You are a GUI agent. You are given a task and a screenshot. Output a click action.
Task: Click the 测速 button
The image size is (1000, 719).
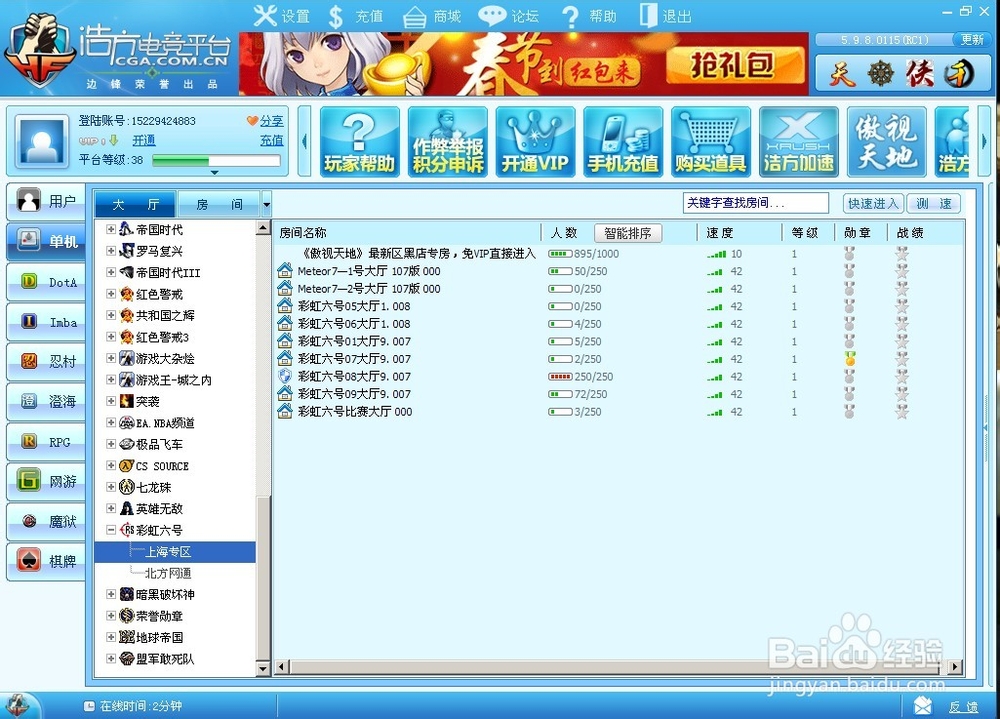(x=933, y=204)
